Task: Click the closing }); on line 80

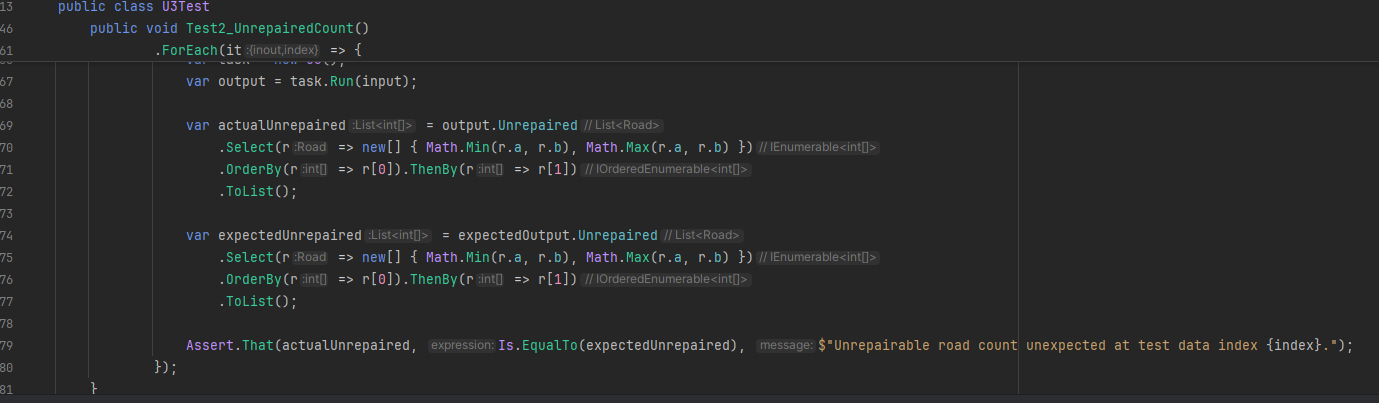Action: [x=166, y=367]
